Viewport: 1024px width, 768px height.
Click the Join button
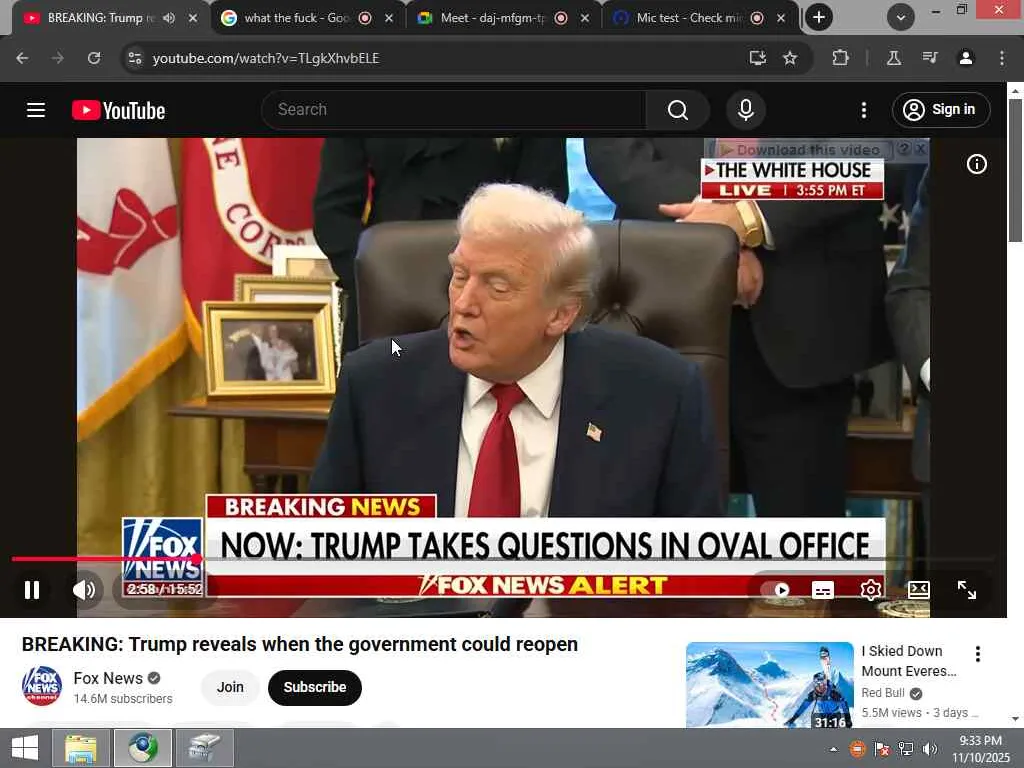[x=230, y=688]
